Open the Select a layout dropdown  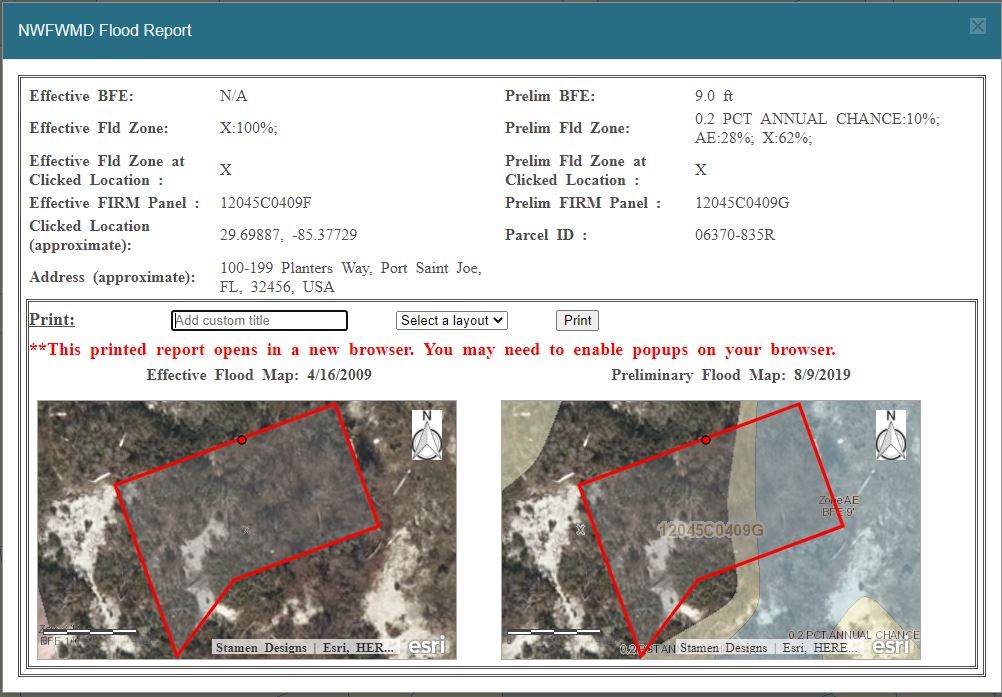452,321
